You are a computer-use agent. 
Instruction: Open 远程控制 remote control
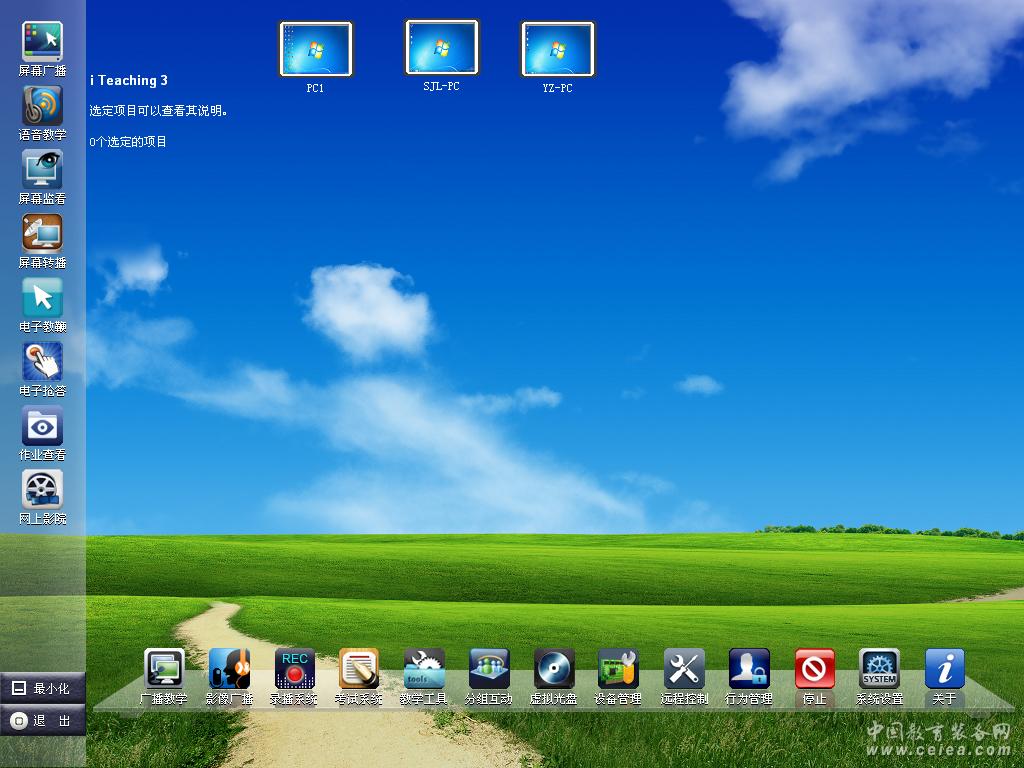tap(684, 669)
